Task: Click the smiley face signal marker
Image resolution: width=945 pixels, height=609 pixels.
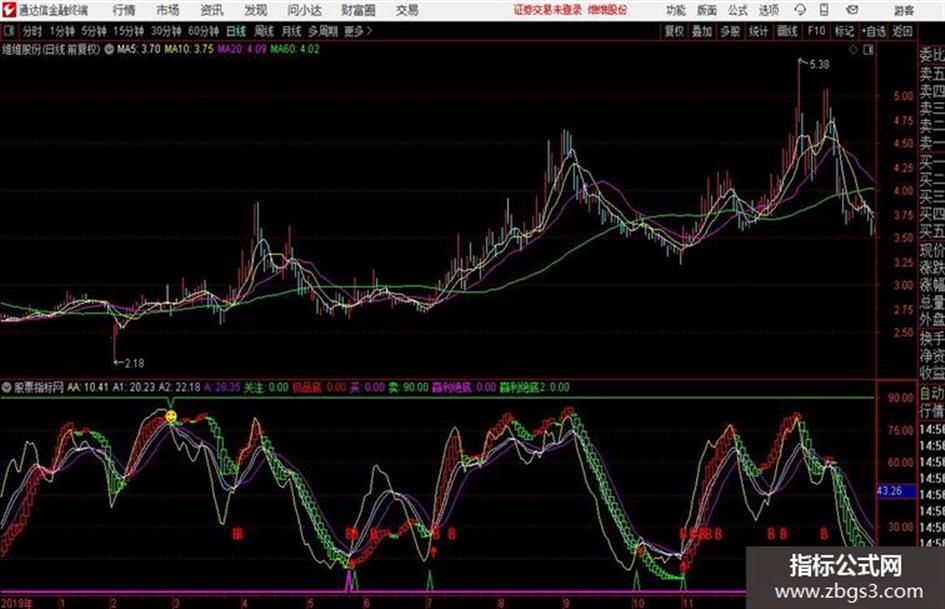Action: point(171,416)
